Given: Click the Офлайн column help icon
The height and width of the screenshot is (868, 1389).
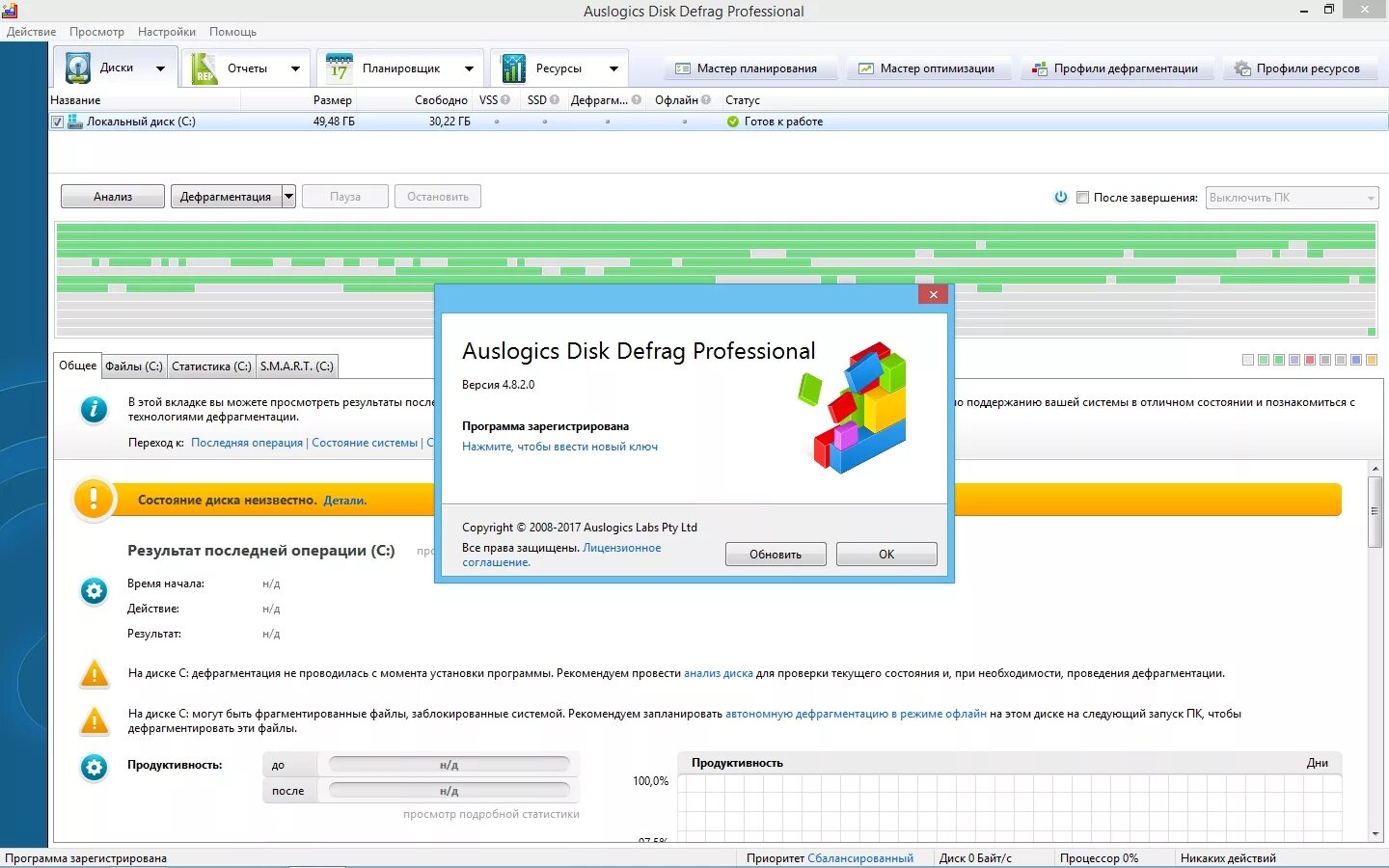Looking at the screenshot, I should (x=706, y=99).
